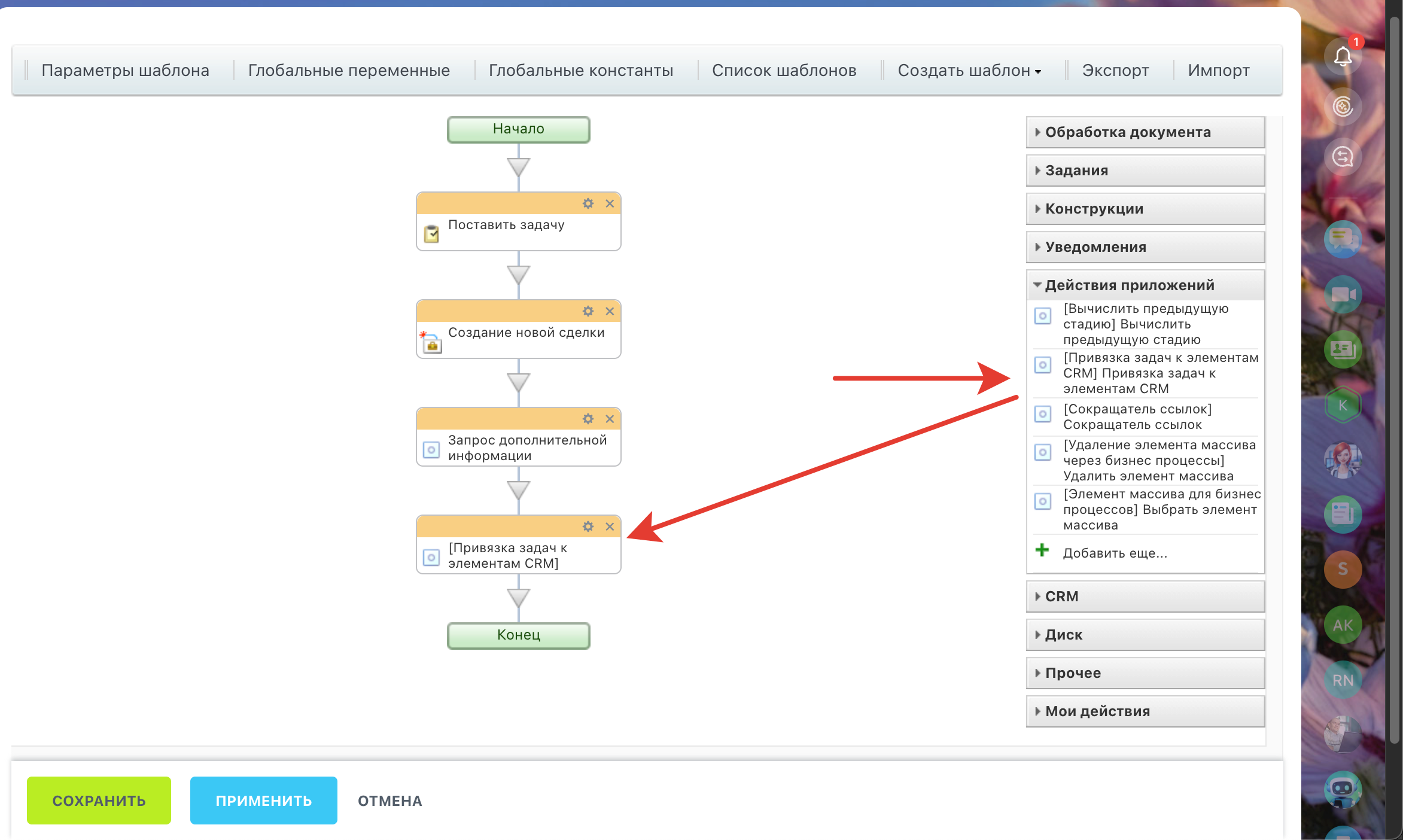Collapse the Действия приложений section
This screenshot has width=1403, height=840.
1129,285
